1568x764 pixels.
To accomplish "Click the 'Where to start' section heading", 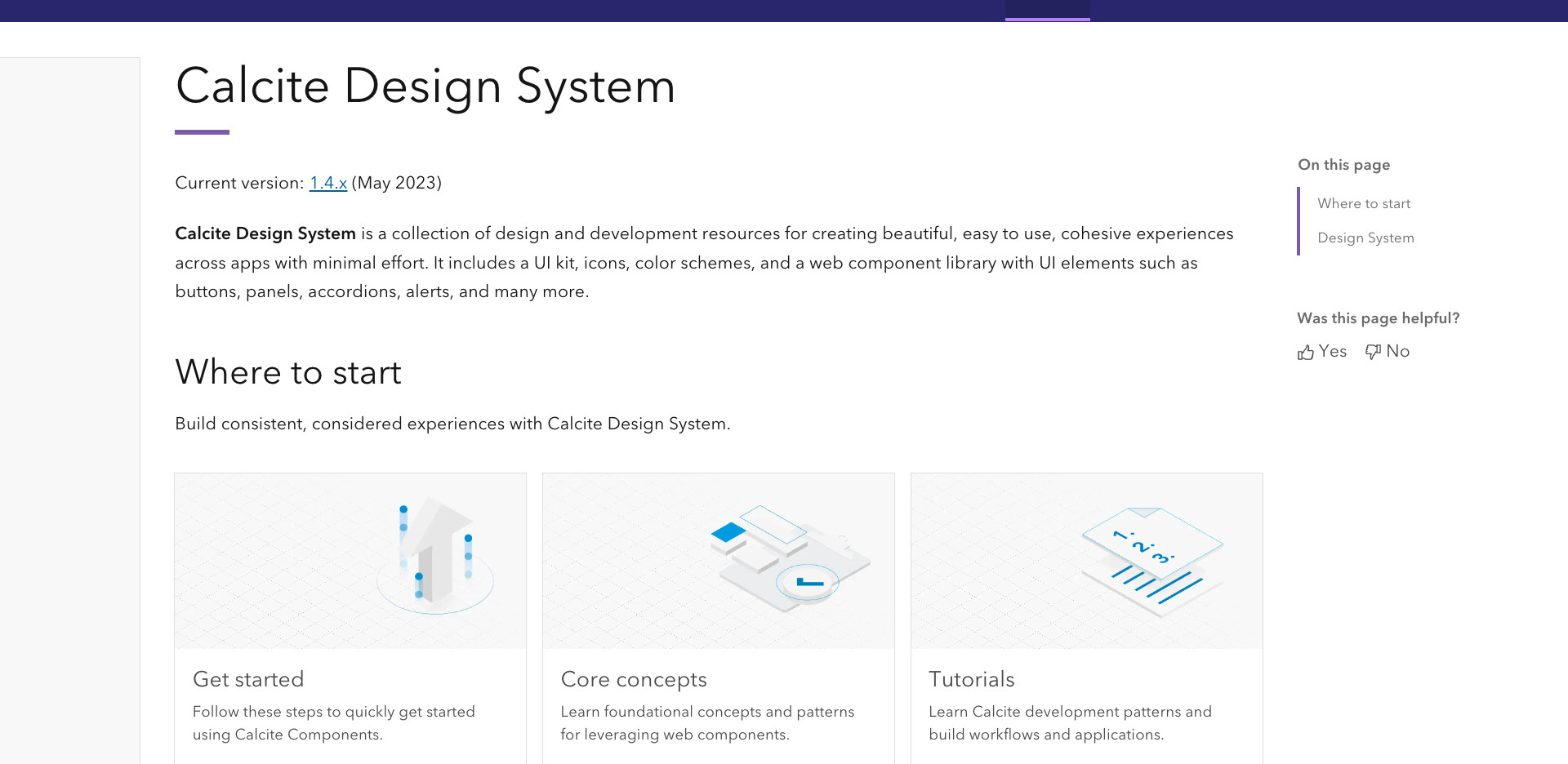I will pyautogui.click(x=288, y=372).
